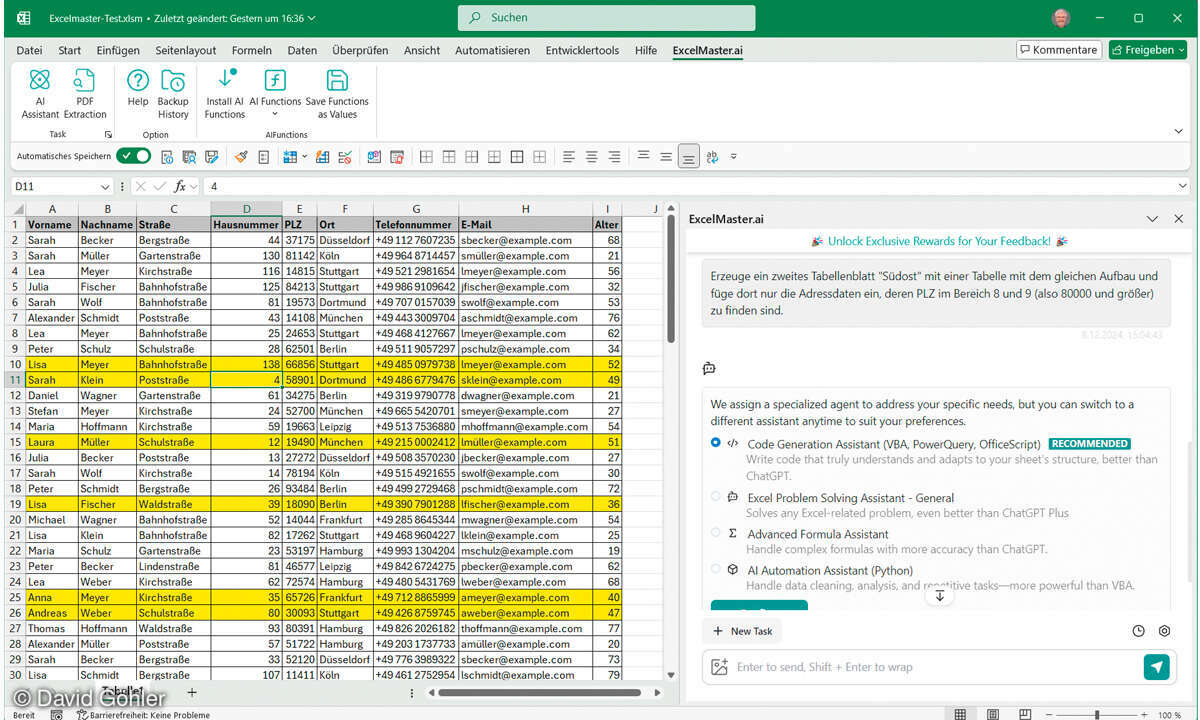Select the ExcelMaster.ai ribbon tab
This screenshot has height=720, width=1200.
click(x=707, y=50)
